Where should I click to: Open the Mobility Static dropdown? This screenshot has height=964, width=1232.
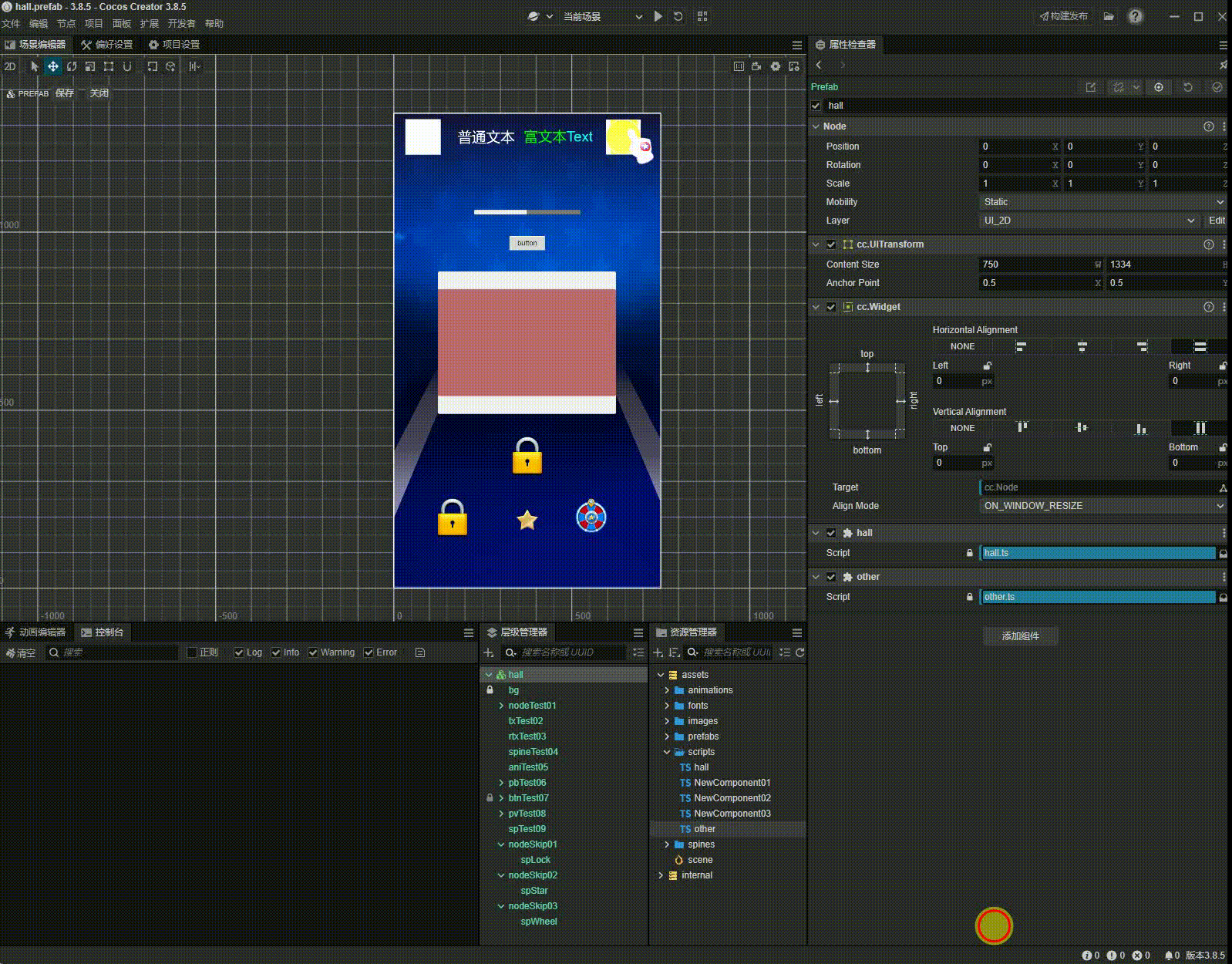[1102, 202]
